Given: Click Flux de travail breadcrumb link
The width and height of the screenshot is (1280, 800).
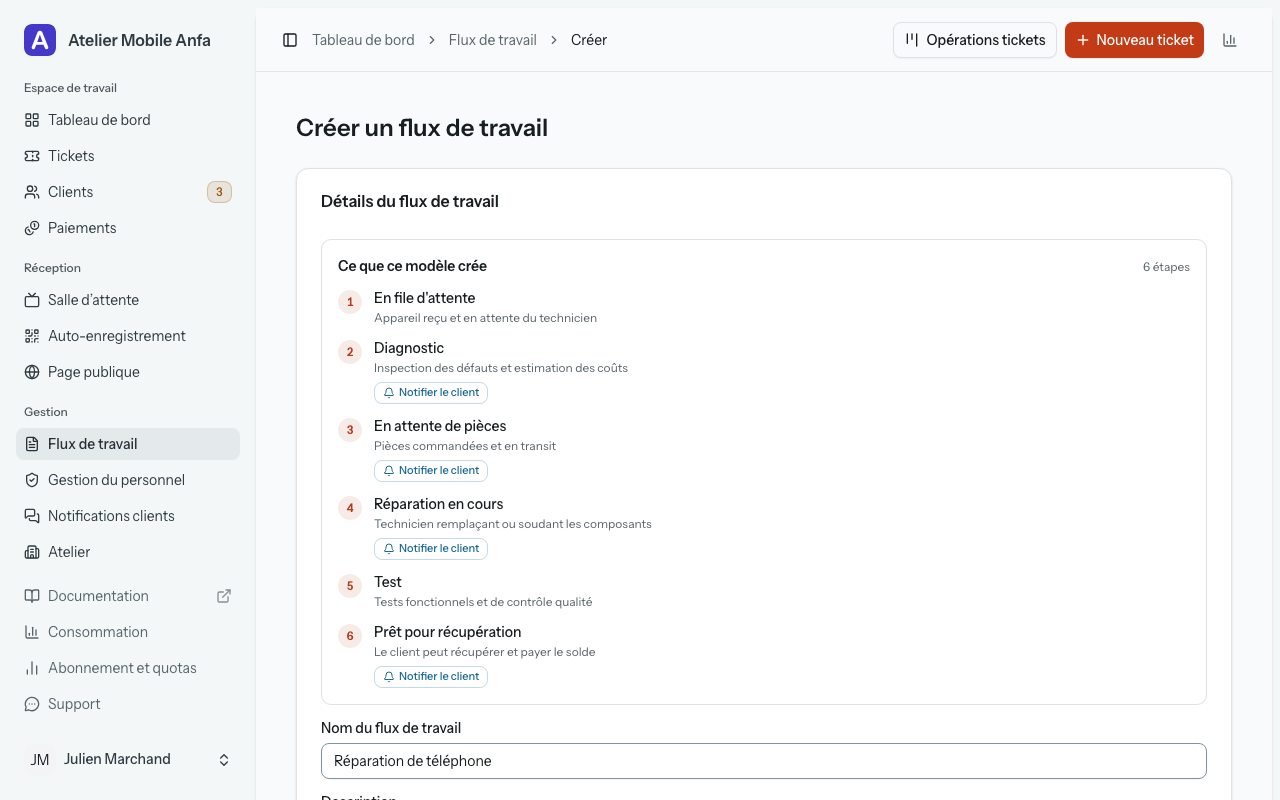Looking at the screenshot, I should tap(493, 40).
